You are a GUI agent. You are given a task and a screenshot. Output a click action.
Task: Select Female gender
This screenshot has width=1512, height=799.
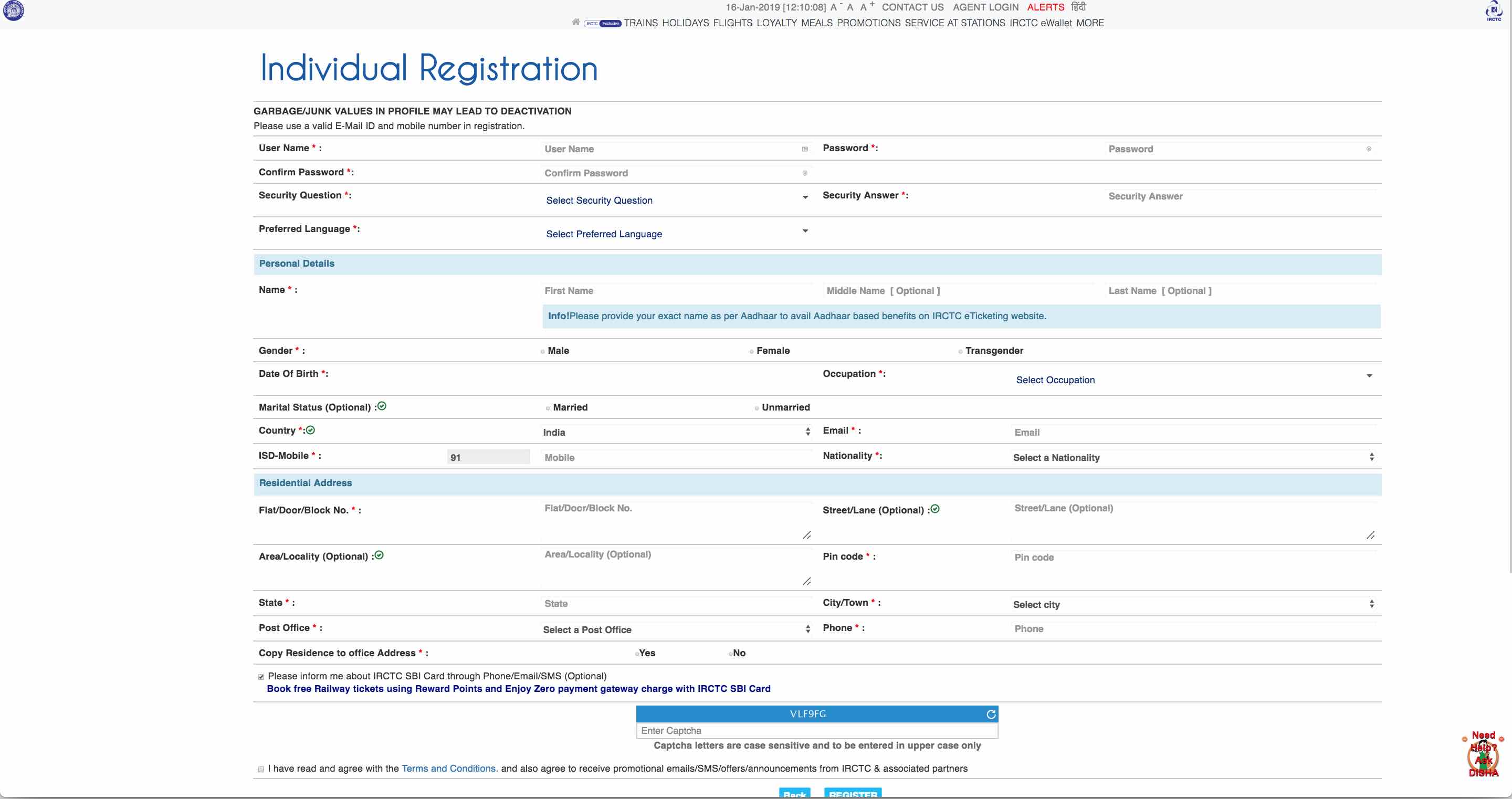click(x=751, y=352)
